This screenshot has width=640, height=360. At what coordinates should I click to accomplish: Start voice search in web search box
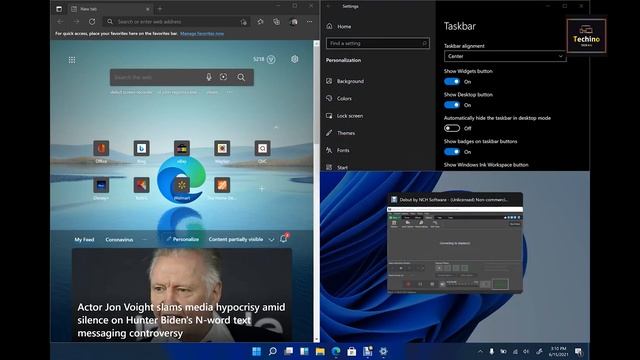pyautogui.click(x=209, y=77)
